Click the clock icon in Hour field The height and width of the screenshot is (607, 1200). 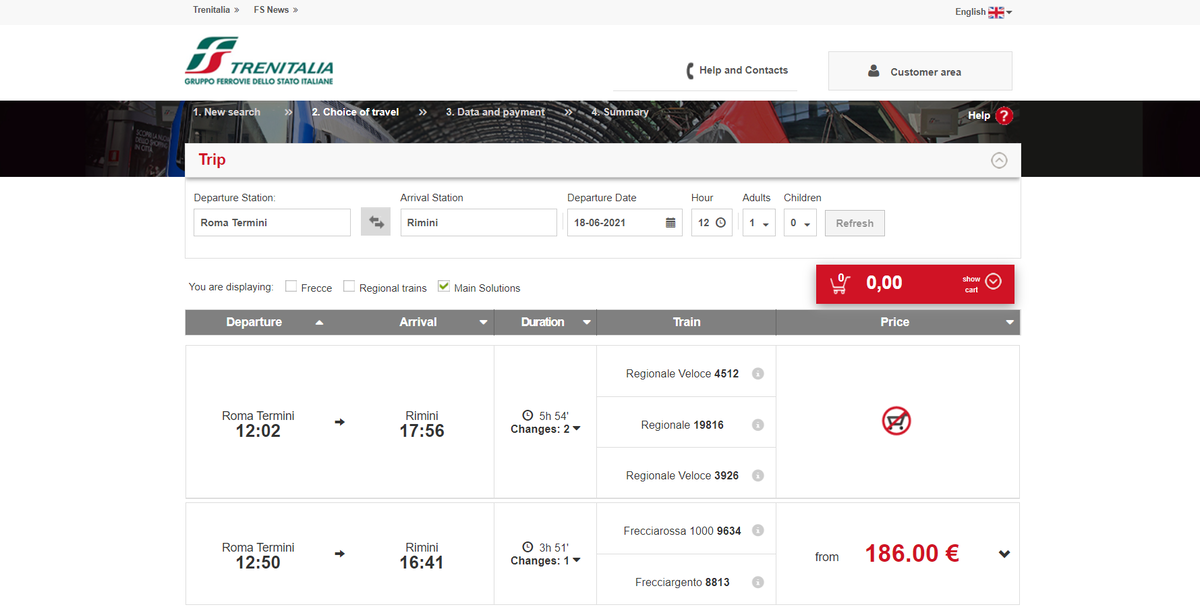click(720, 223)
